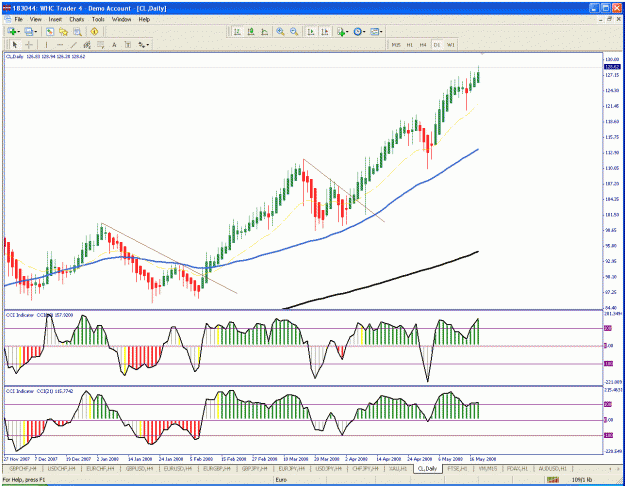The width and height of the screenshot is (625, 486).
Task: Open the Profiles dropdown in toolbar
Action: point(31,31)
